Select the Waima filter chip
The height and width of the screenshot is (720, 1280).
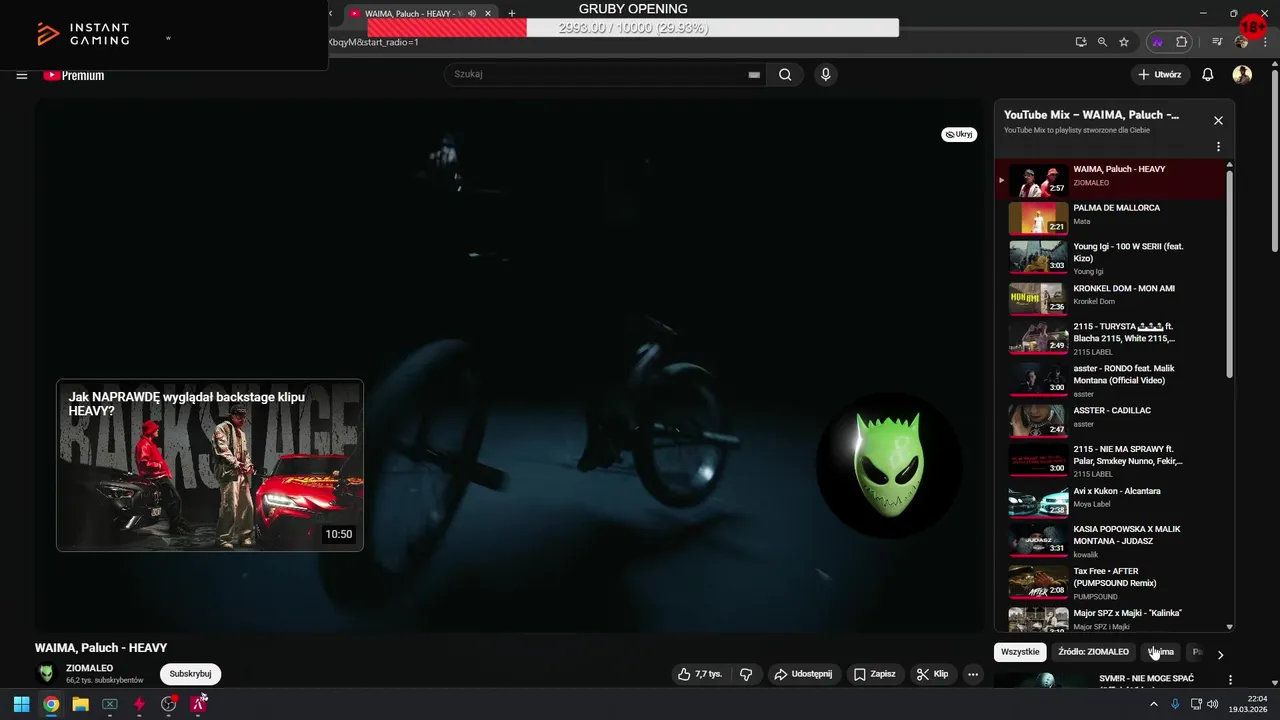1161,652
